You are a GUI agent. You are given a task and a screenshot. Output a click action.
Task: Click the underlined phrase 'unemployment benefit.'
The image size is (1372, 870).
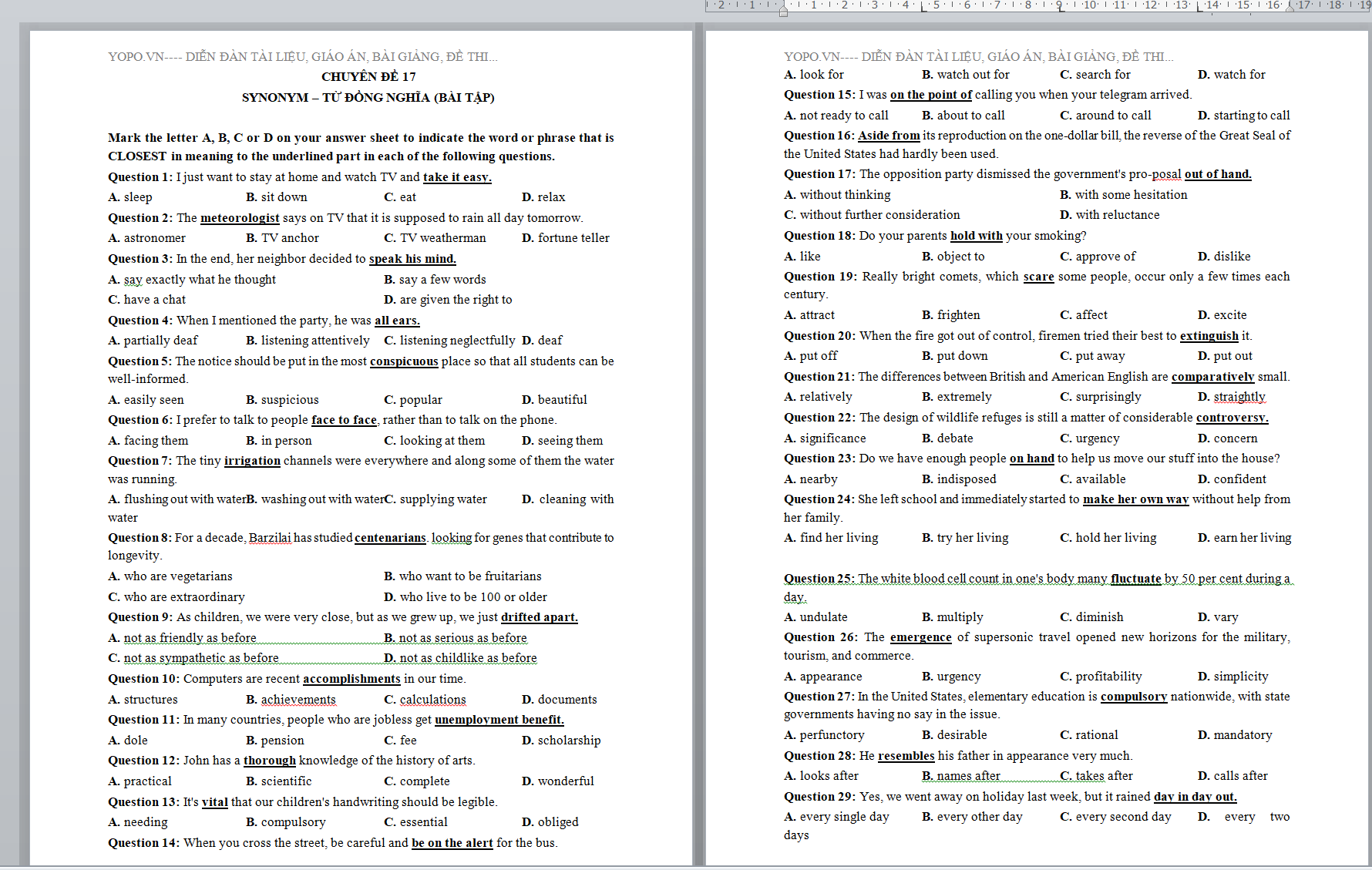499,720
